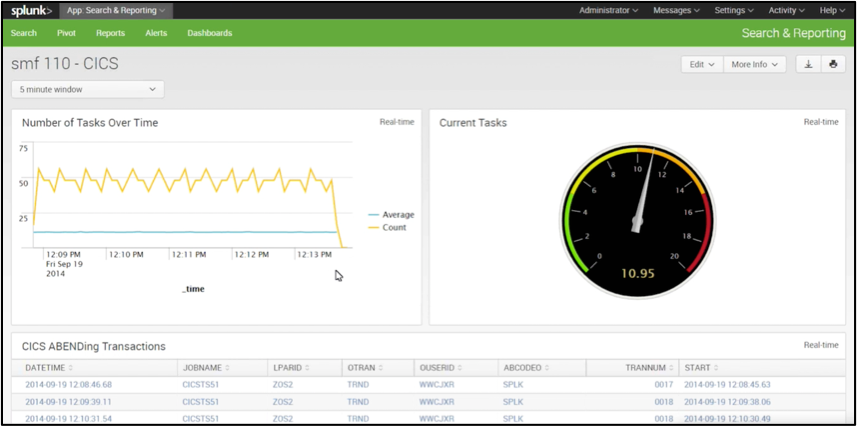Viewport: 857px width, 426px height.
Task: Sort table by ABCODEO column
Action: click(526, 368)
